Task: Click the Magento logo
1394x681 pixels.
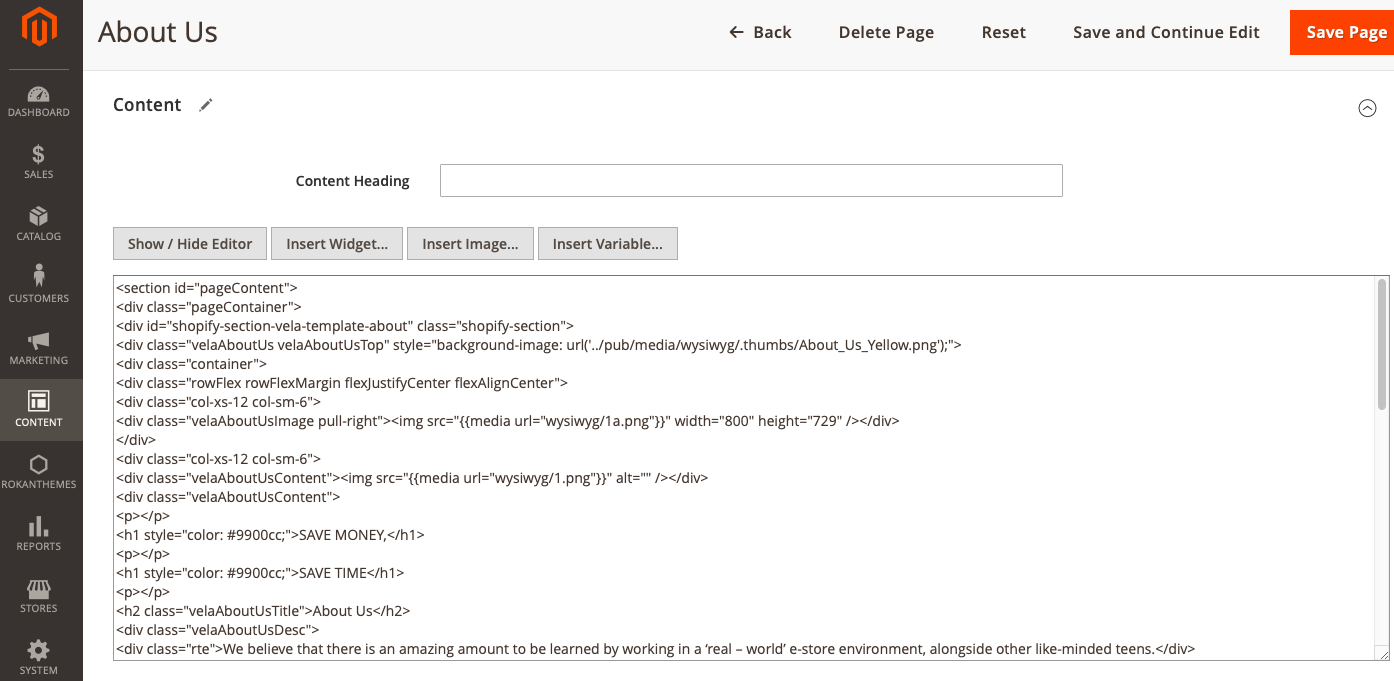Action: pyautogui.click(x=40, y=28)
